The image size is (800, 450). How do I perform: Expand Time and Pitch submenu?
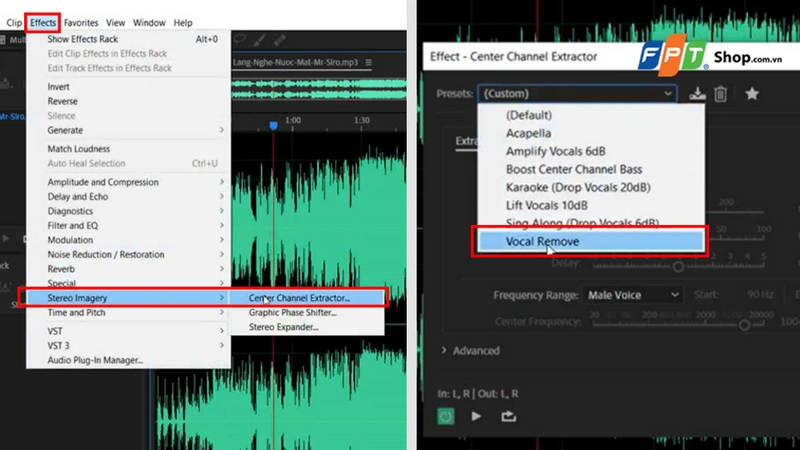tap(129, 312)
